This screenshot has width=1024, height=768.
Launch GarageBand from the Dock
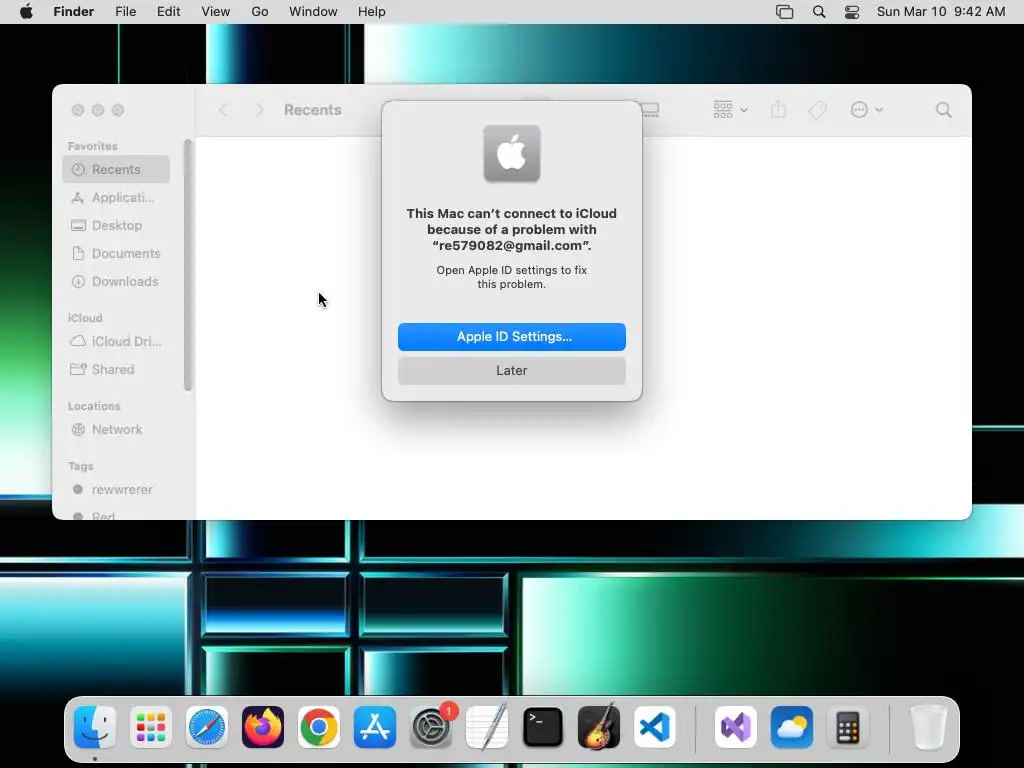[x=599, y=727]
